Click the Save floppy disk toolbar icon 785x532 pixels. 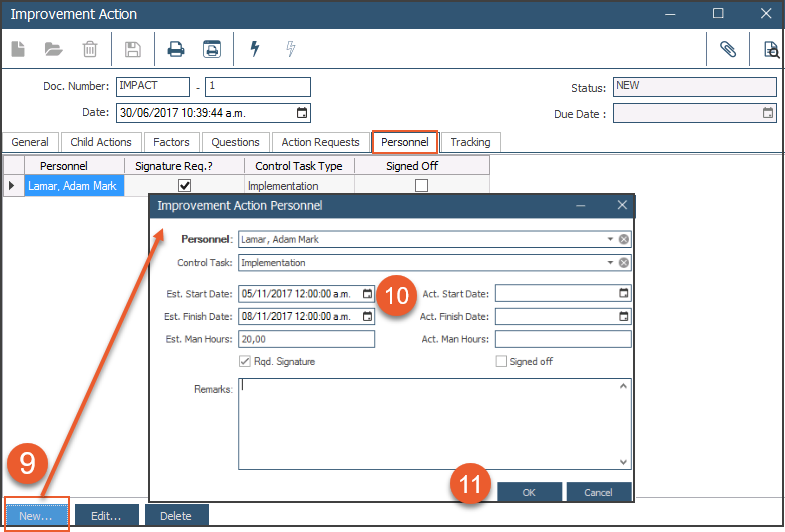click(x=133, y=49)
